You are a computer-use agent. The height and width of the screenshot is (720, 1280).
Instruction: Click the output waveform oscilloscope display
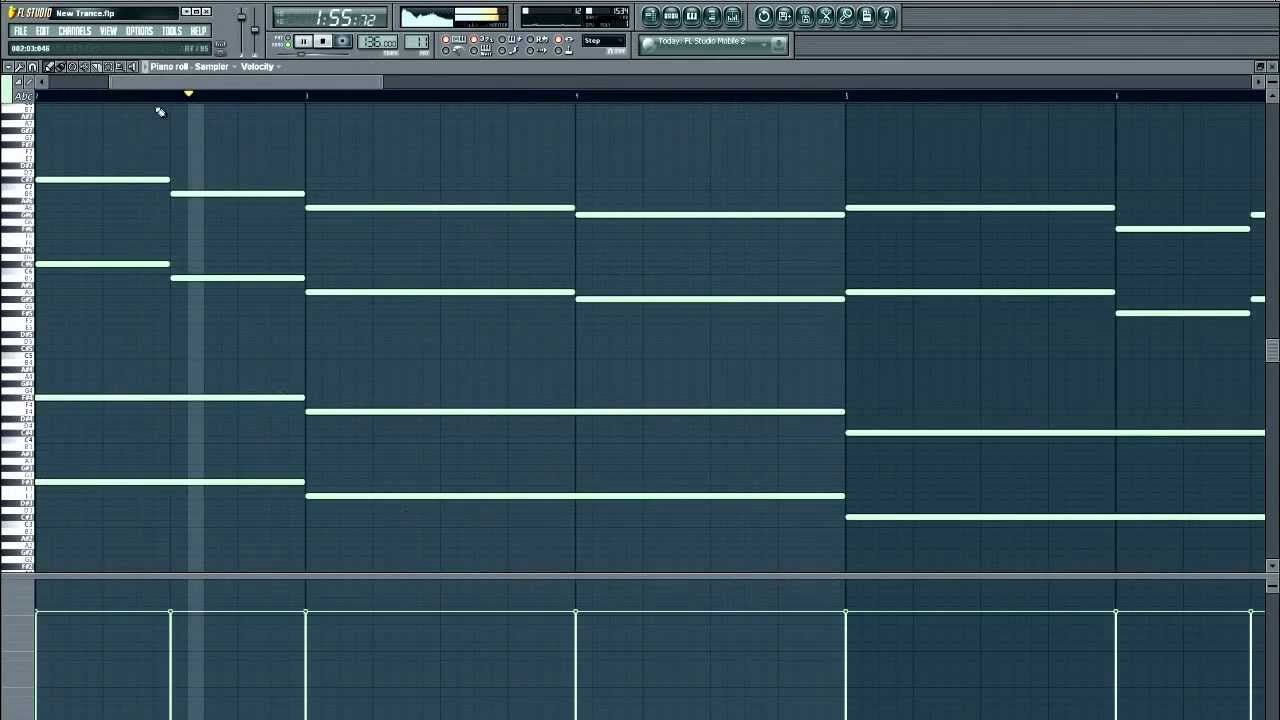click(x=426, y=17)
